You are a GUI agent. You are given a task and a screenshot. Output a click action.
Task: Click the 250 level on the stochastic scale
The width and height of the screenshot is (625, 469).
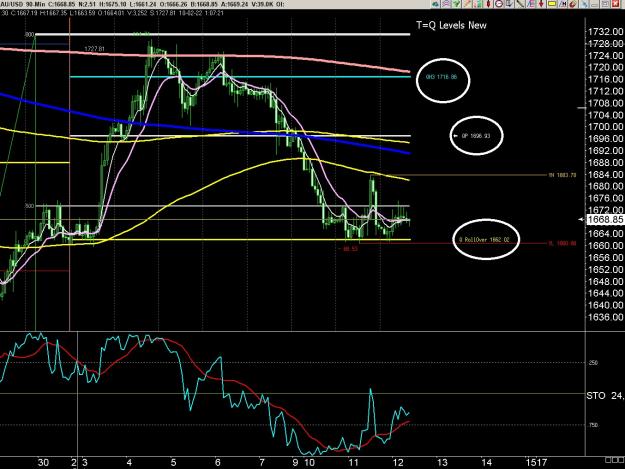(593, 363)
